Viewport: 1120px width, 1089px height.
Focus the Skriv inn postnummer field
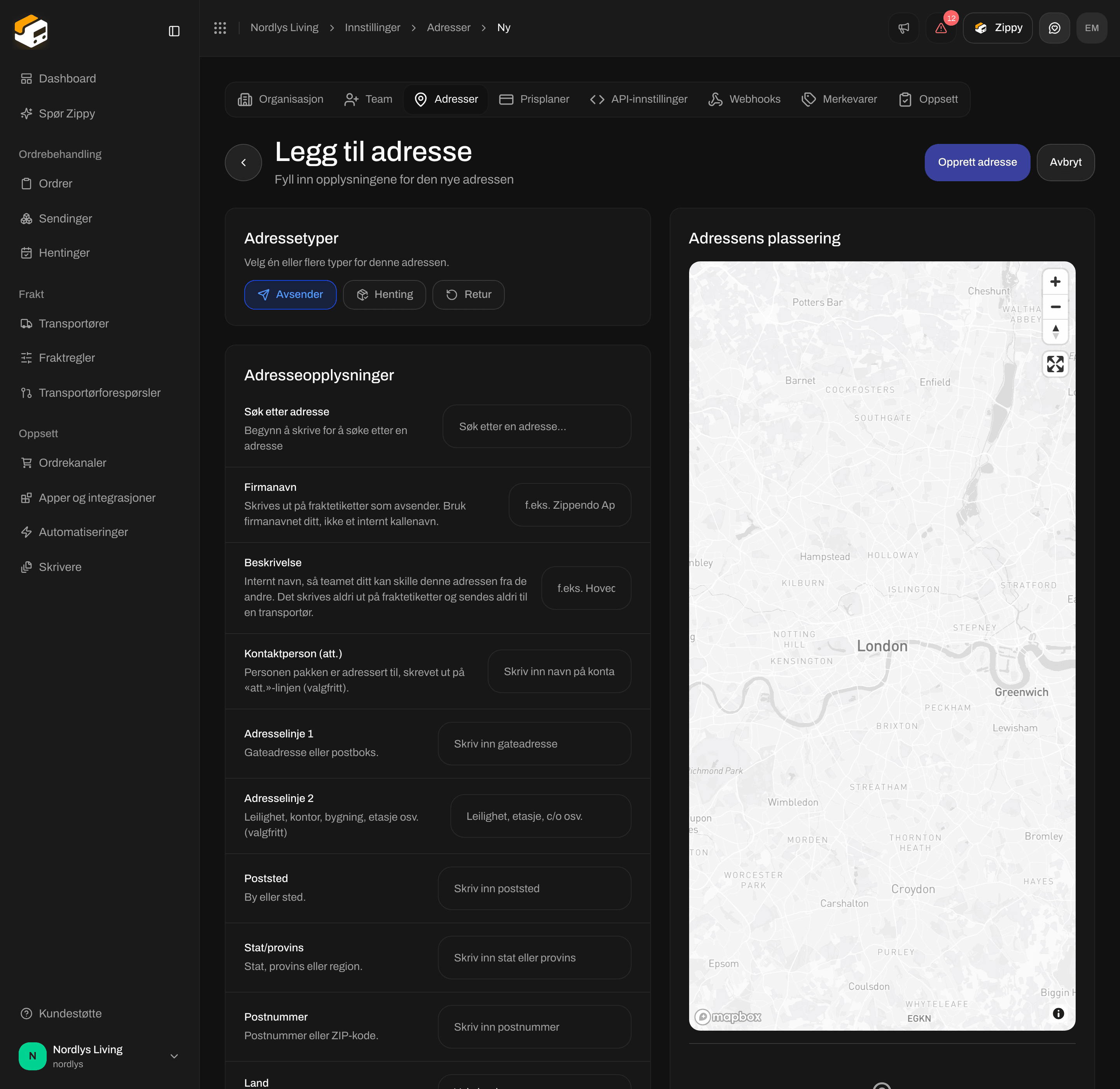pyautogui.click(x=534, y=1027)
